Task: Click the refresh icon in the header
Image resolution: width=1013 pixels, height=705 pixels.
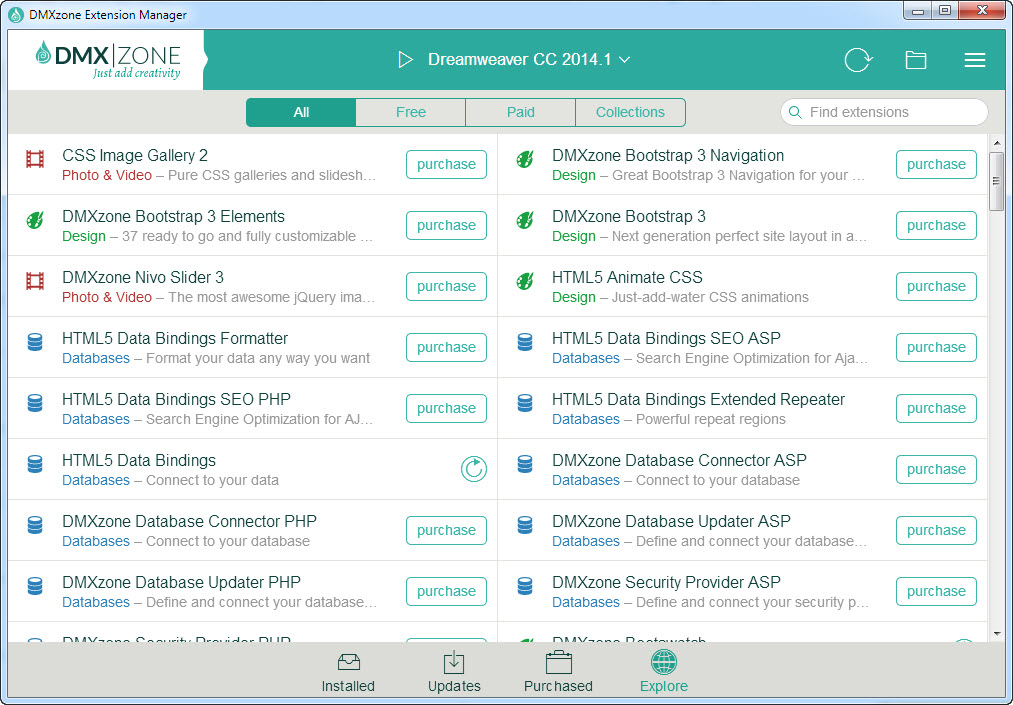Action: 858,60
